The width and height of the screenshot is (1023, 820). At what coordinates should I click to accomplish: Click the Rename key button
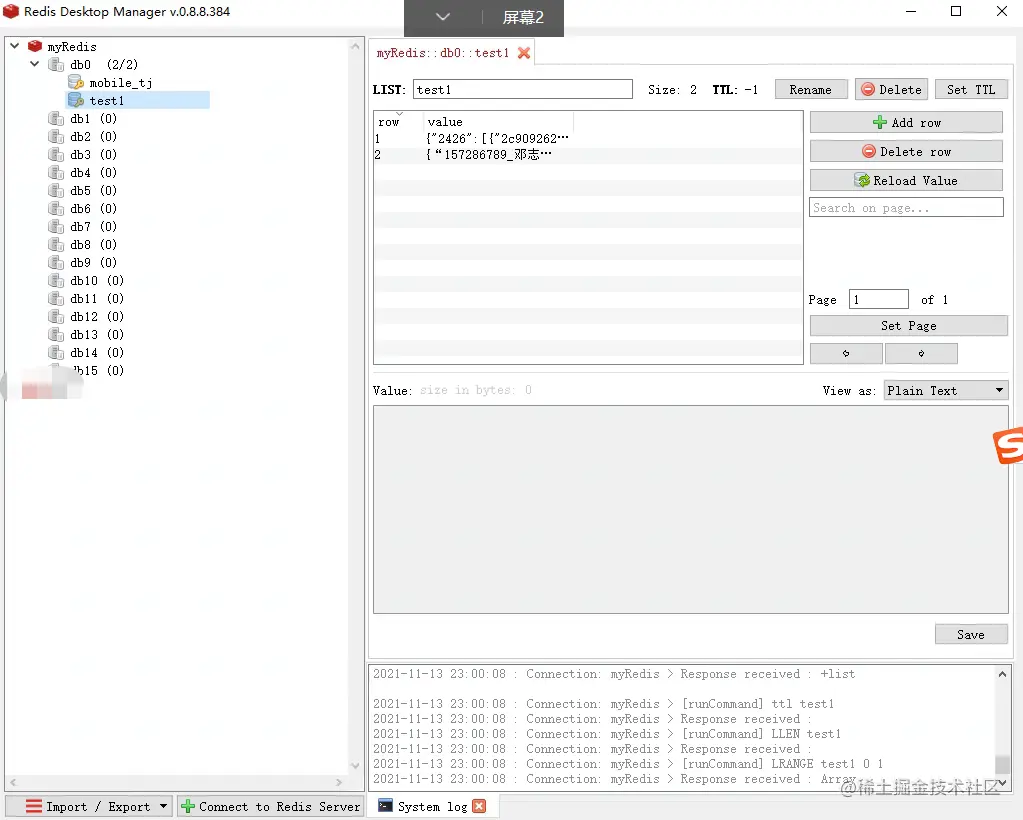(x=810, y=89)
